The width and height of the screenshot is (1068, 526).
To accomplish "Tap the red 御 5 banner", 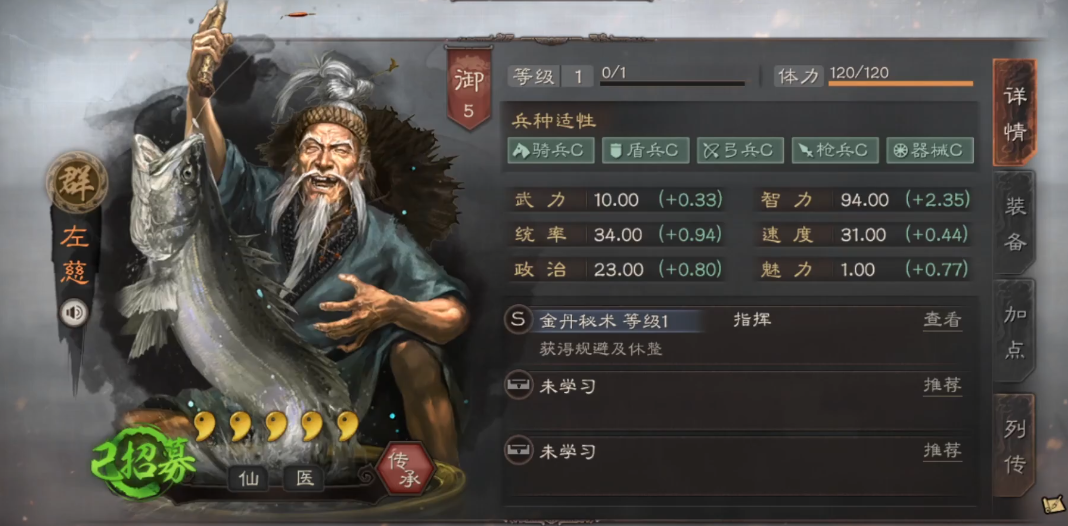I will point(469,89).
